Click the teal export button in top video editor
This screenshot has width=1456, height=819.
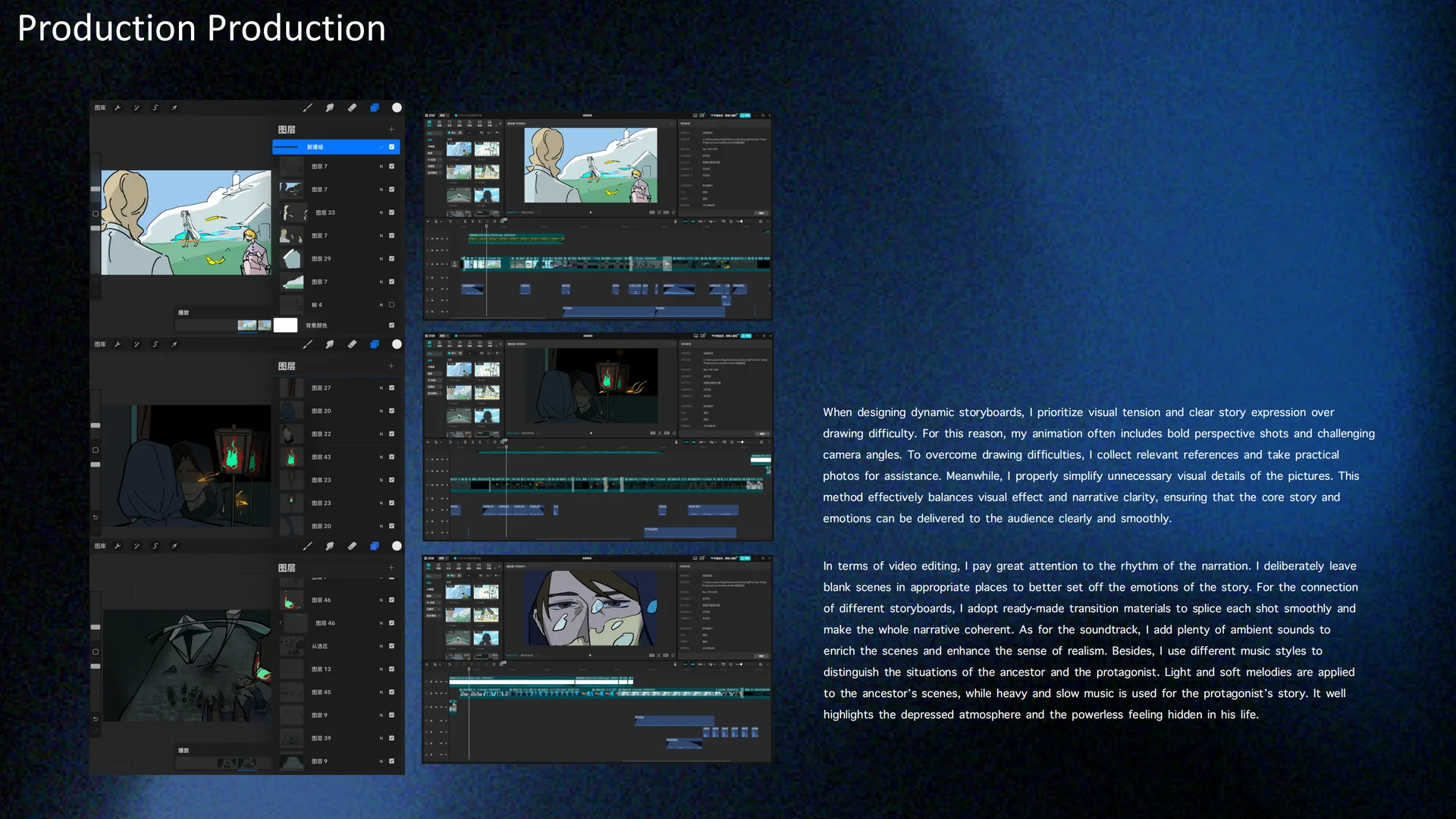click(745, 115)
